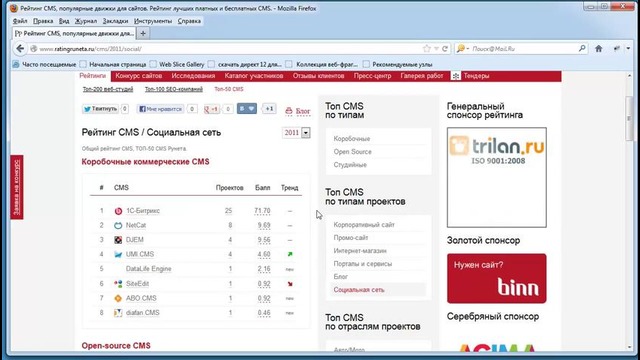Open the DataLife Engine link

(x=149, y=269)
